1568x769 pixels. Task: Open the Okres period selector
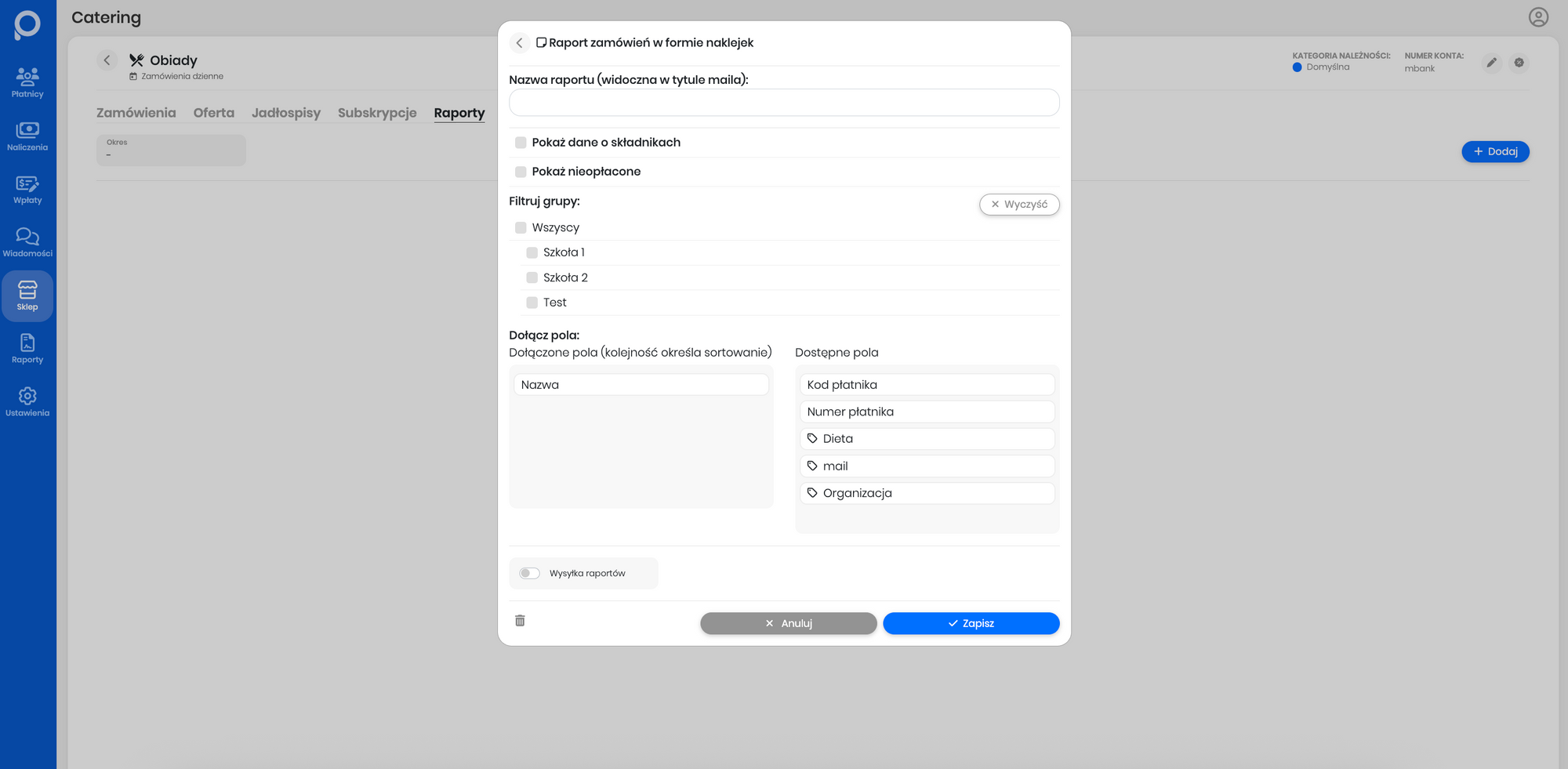click(171, 150)
